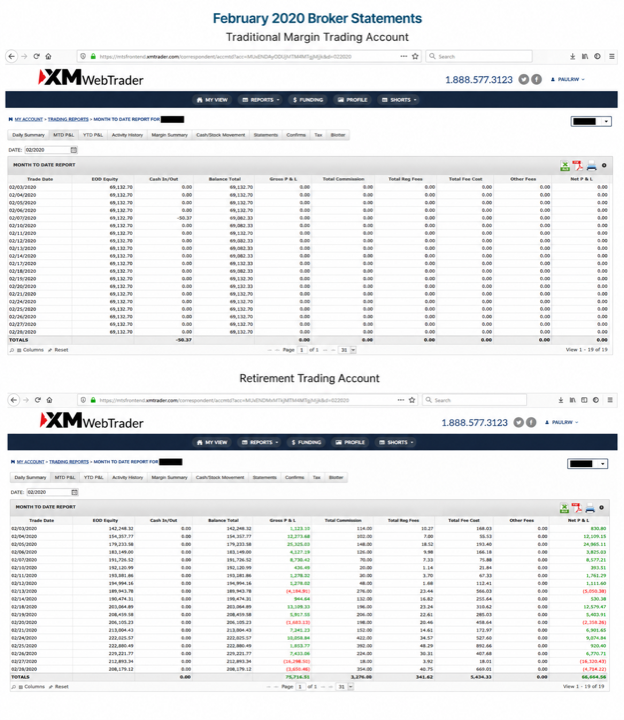Screen dimensions: 624x720
Task: Click Facebook icon in Traditional Margin account page
Action: tap(536, 79)
